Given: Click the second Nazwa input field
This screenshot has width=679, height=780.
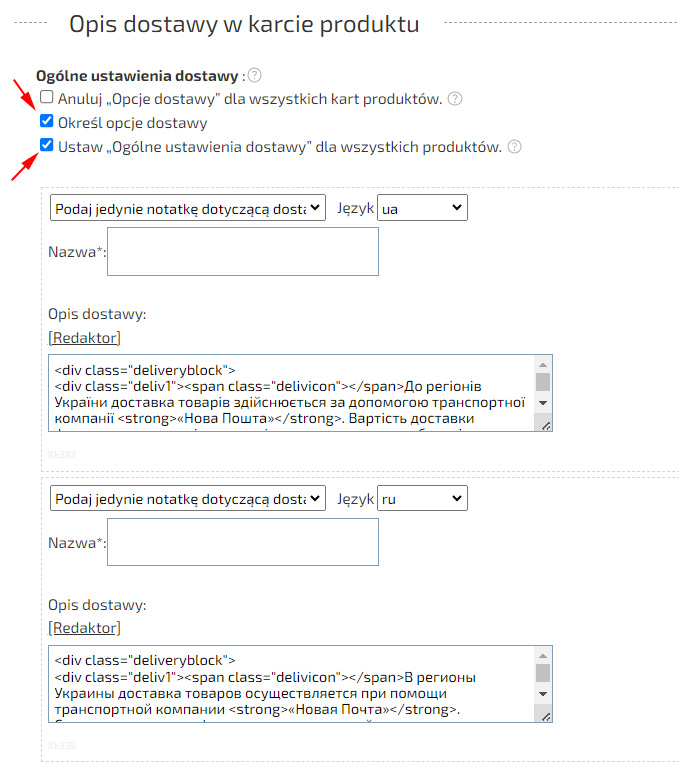Looking at the screenshot, I should [242, 541].
